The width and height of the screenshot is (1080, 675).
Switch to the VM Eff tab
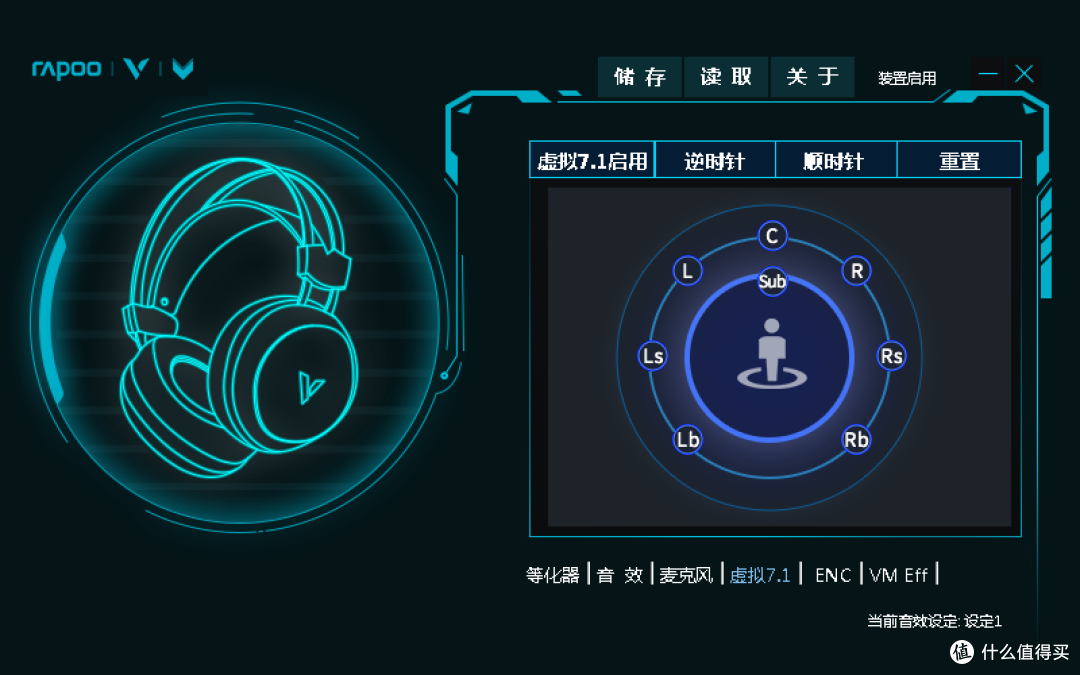pyautogui.click(x=898, y=574)
